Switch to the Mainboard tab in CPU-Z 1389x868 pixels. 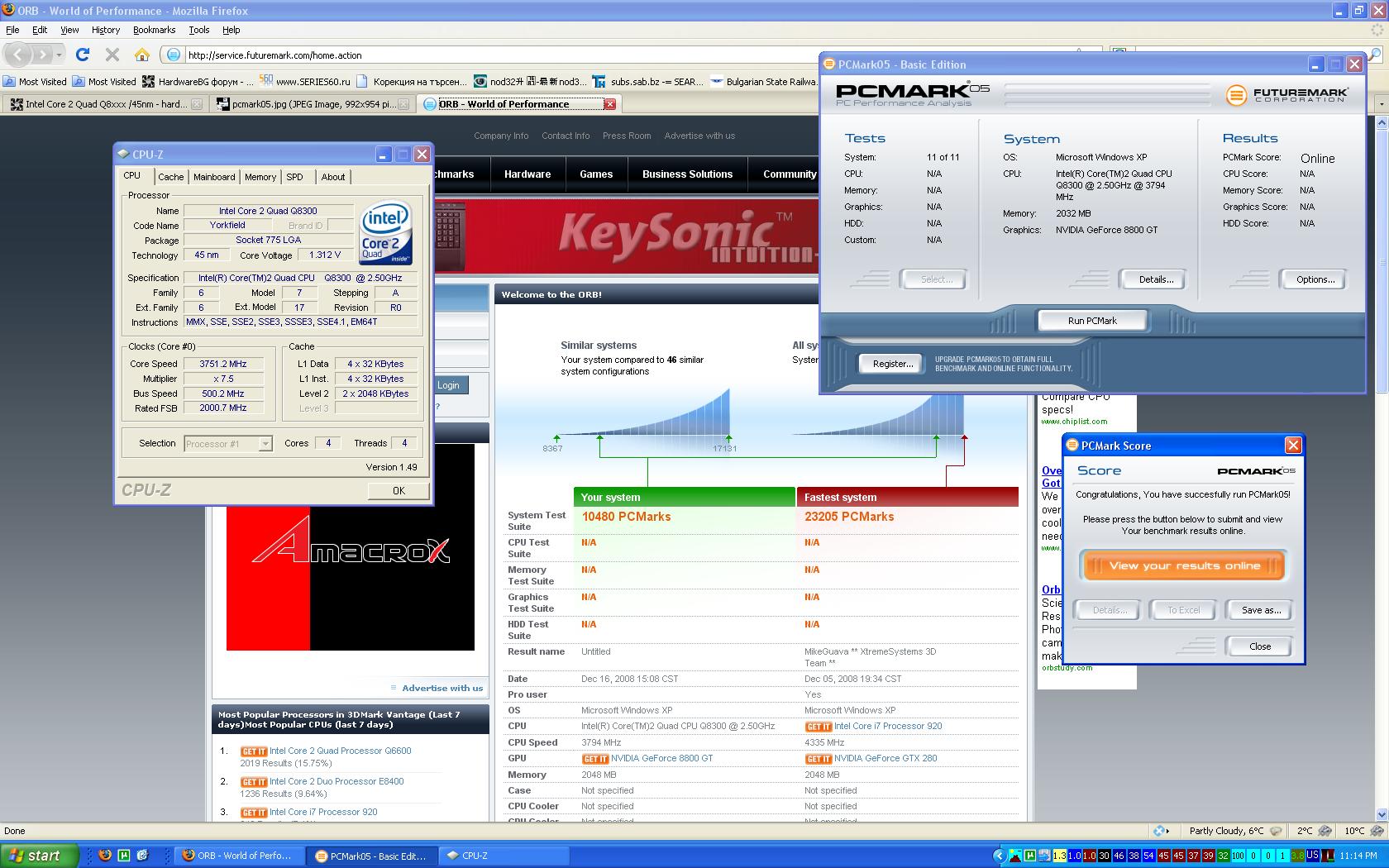(214, 177)
